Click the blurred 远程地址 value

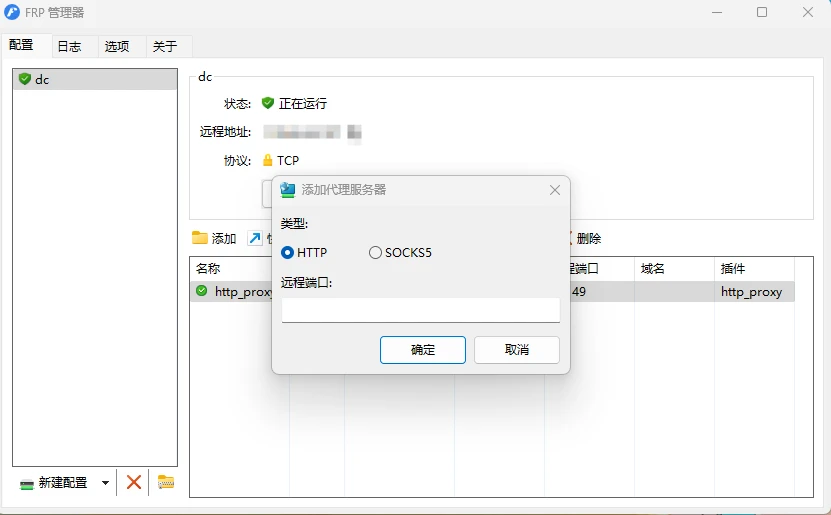click(312, 132)
